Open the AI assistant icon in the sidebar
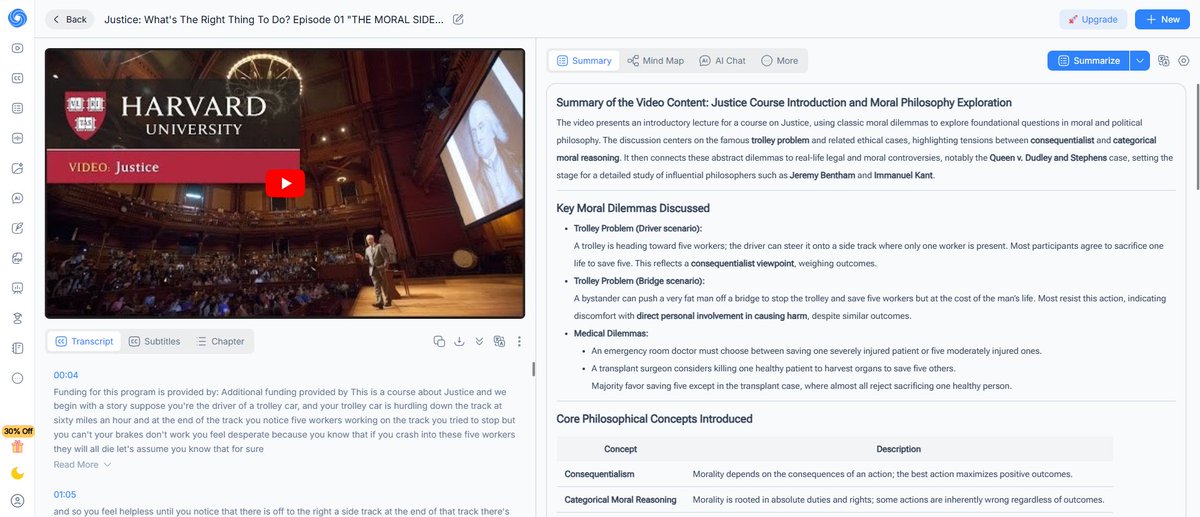The width and height of the screenshot is (1200, 517). (17, 198)
